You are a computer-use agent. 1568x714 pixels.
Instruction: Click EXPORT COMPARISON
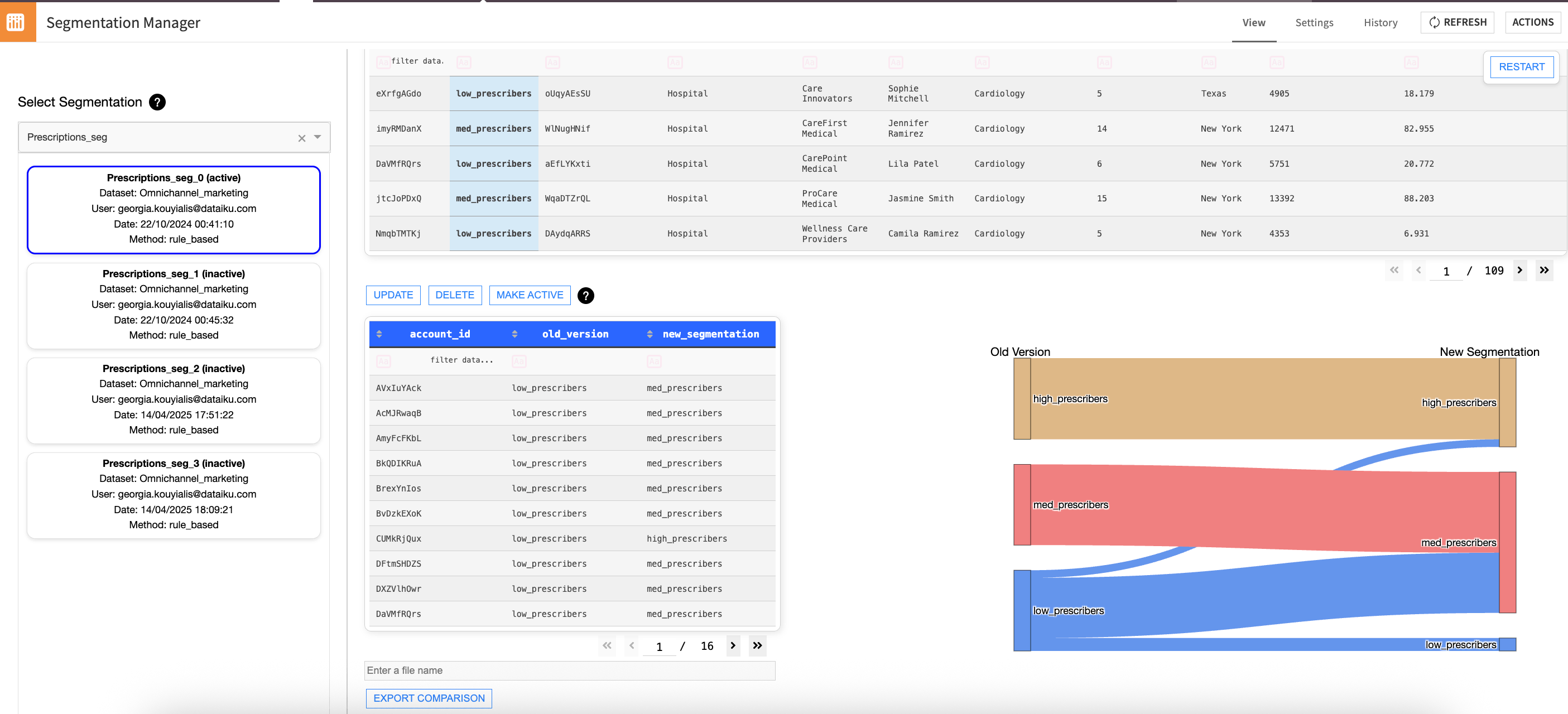click(x=429, y=698)
